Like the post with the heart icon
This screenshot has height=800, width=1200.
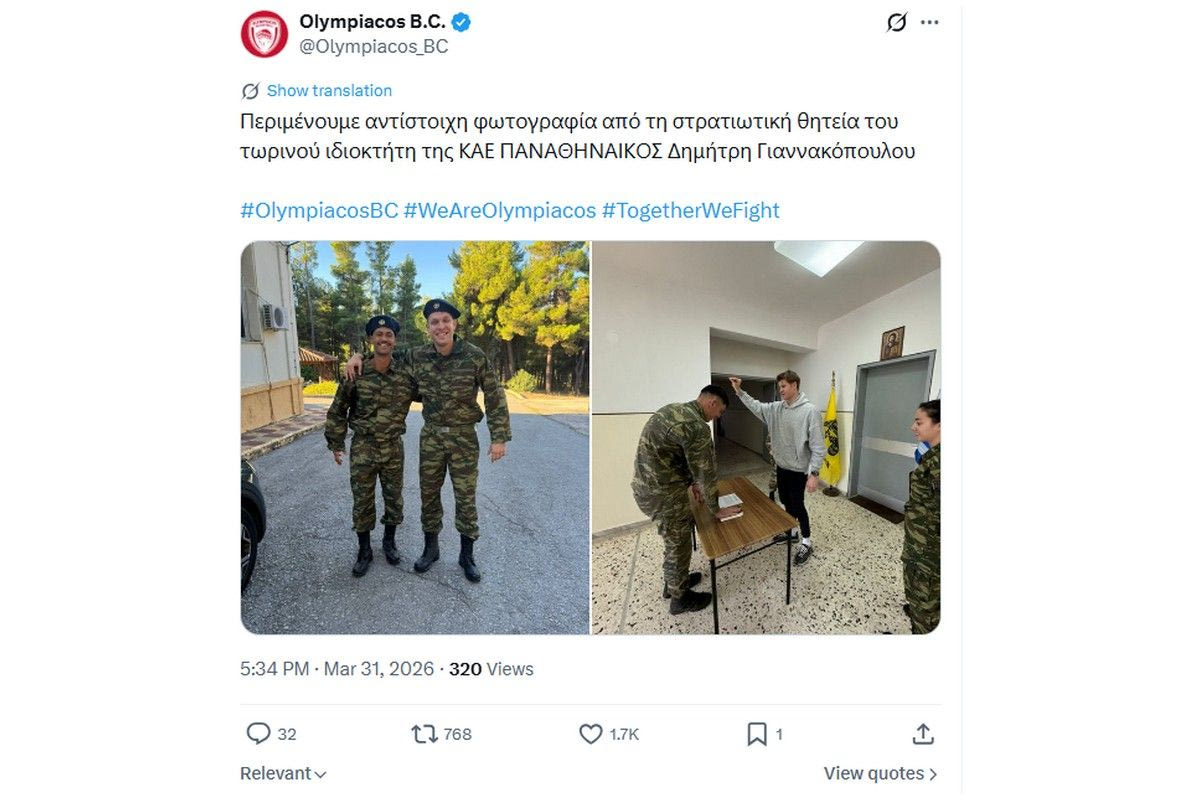tap(591, 734)
